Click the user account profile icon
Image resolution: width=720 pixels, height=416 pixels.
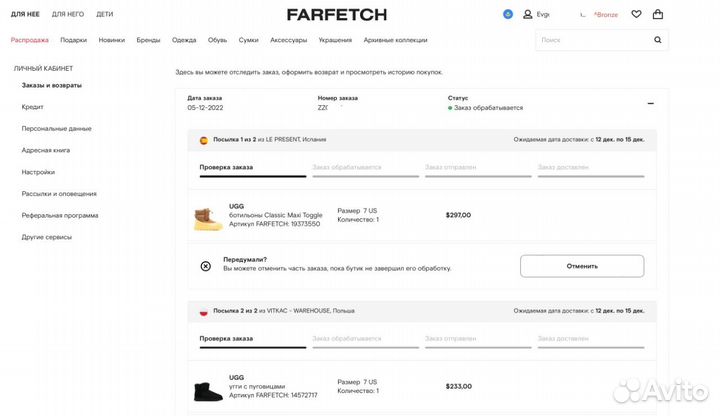pyautogui.click(x=528, y=15)
